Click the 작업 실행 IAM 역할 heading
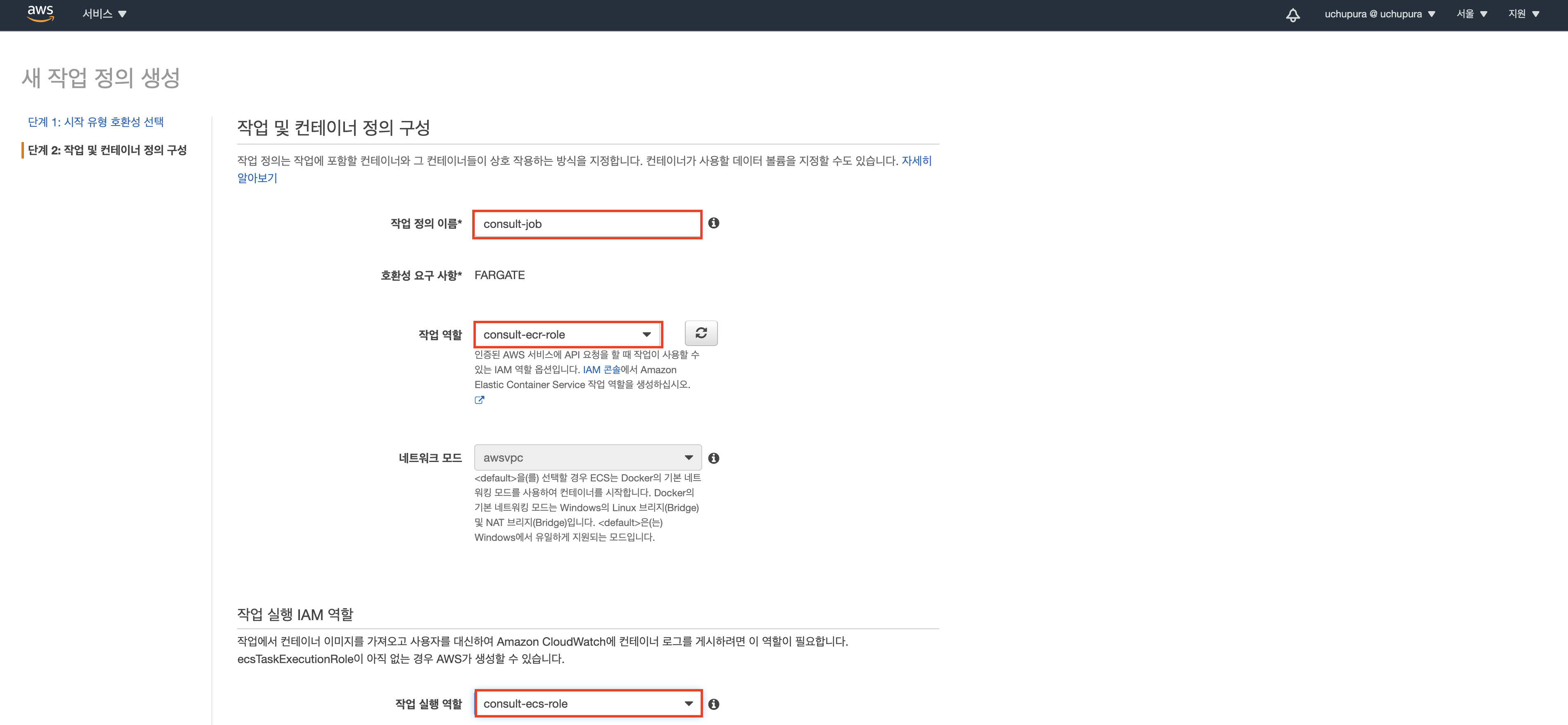This screenshot has height=725, width=1568. coord(295,614)
